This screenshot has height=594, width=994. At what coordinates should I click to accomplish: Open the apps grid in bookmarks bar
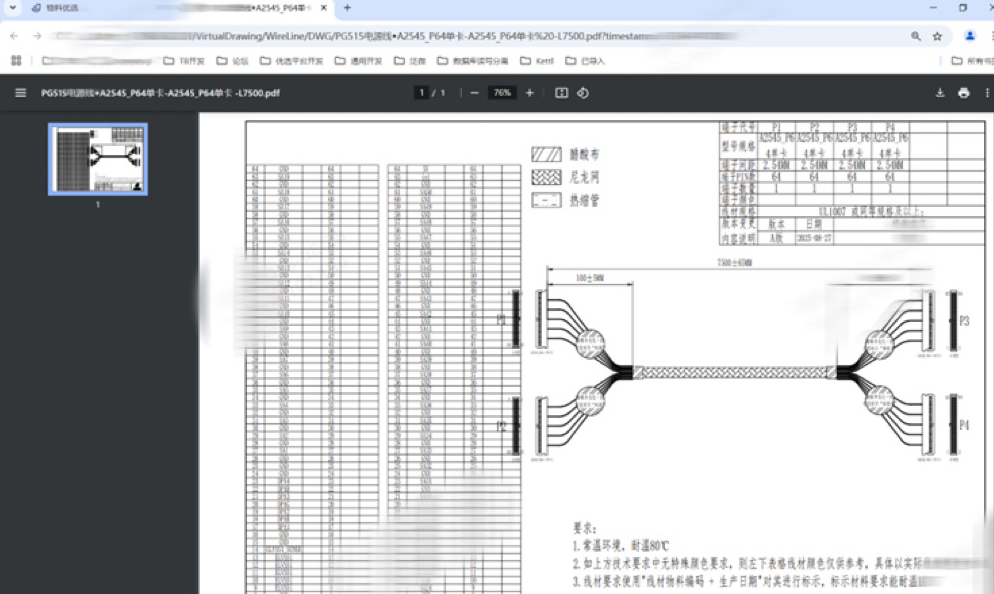pyautogui.click(x=16, y=60)
